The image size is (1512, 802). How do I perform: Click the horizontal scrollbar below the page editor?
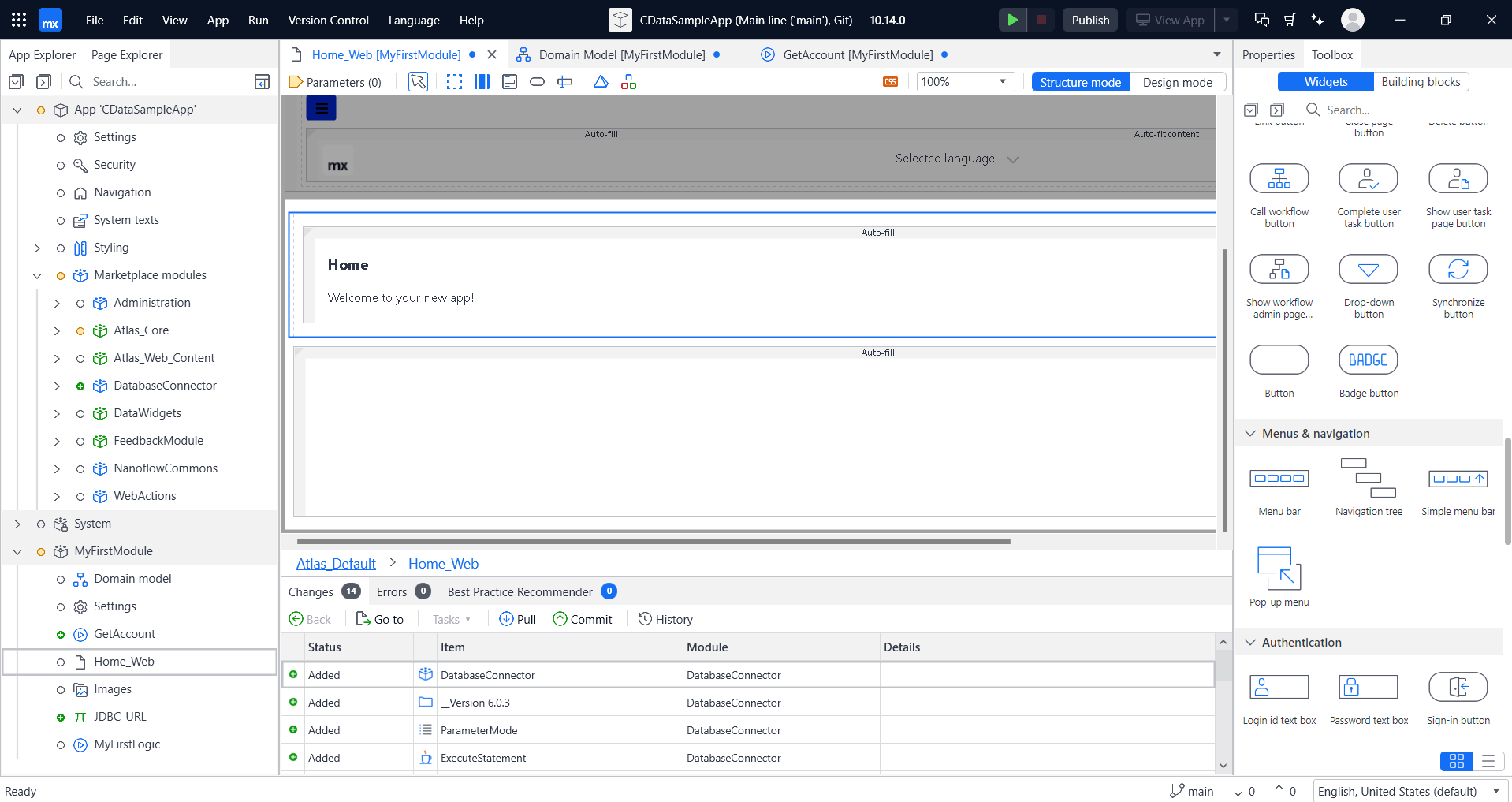click(x=653, y=542)
